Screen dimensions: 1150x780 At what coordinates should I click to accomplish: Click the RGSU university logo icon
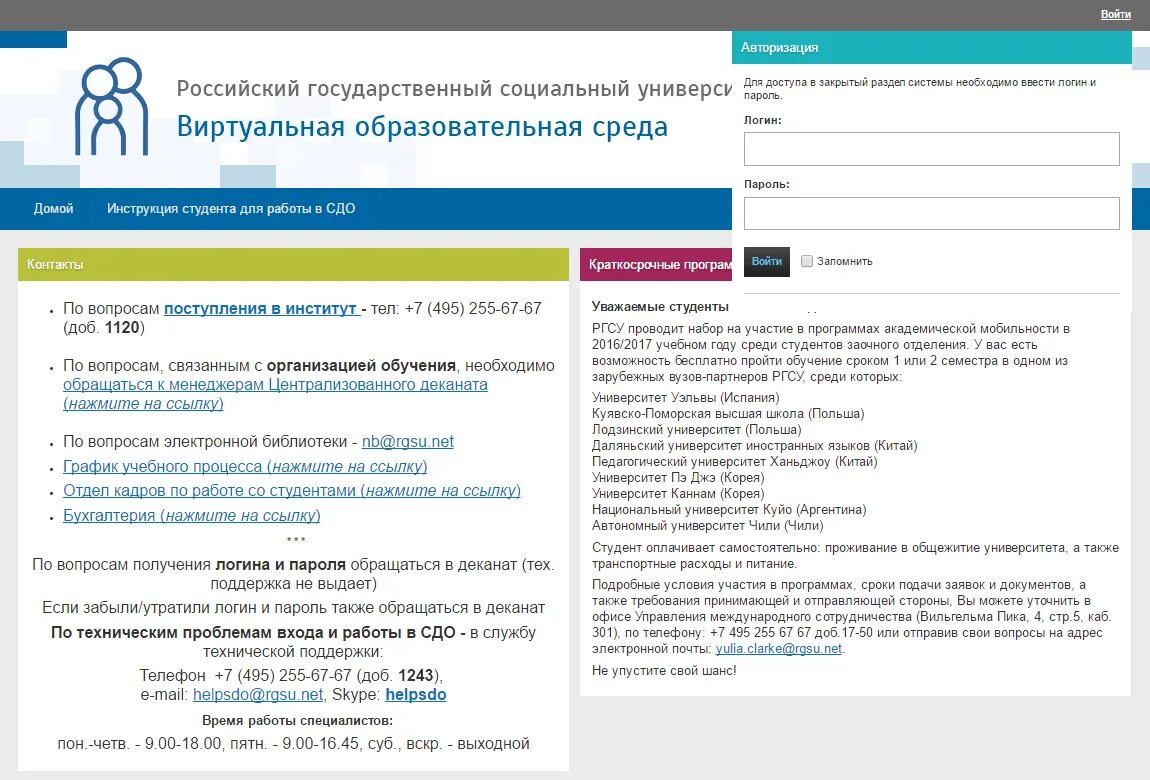(x=111, y=106)
